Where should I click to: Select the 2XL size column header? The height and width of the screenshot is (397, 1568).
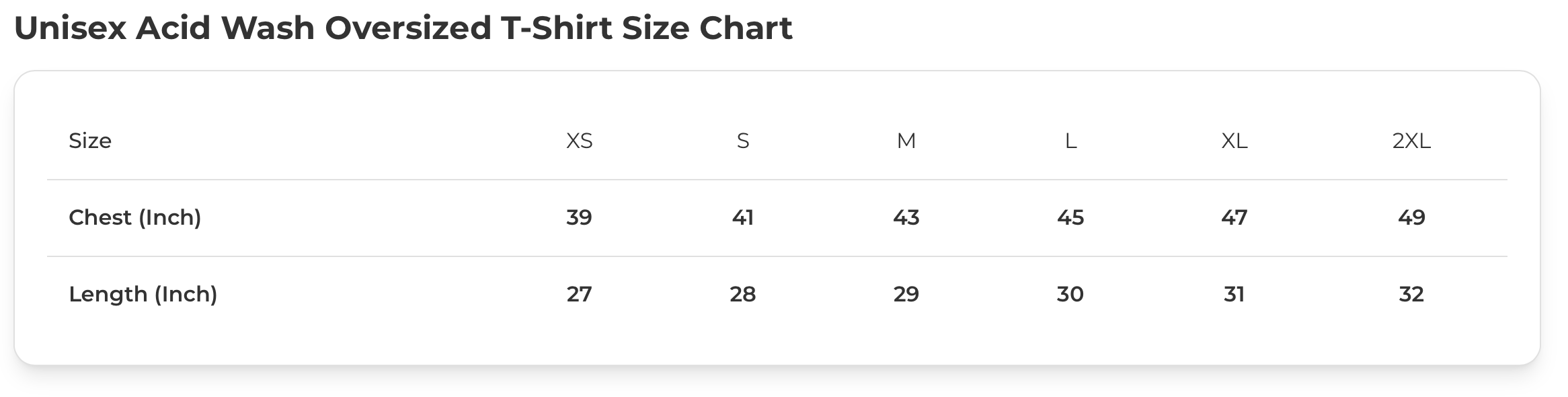click(x=1411, y=141)
